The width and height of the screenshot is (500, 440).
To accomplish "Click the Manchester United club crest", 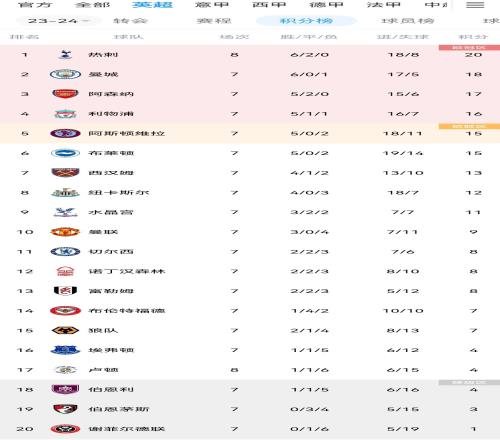I will point(65,232).
